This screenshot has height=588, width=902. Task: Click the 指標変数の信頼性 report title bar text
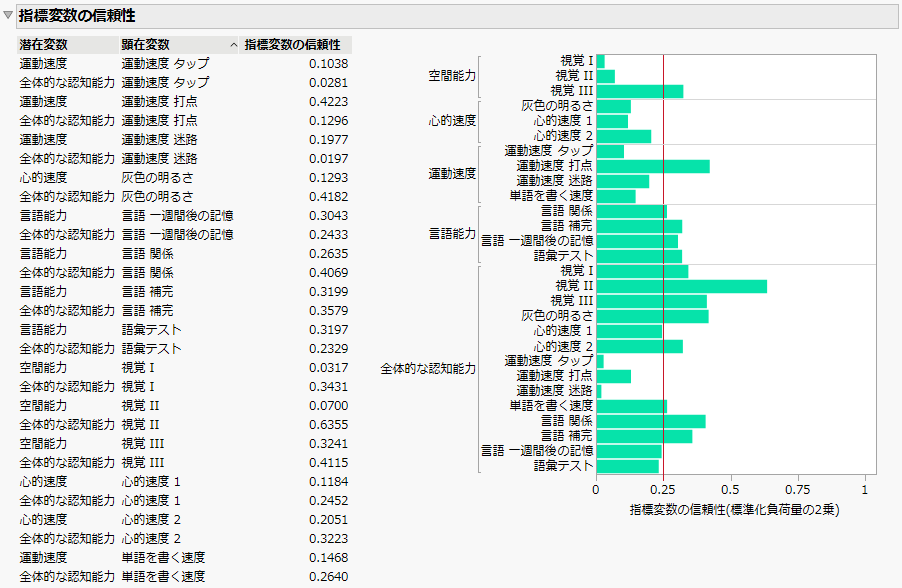pyautogui.click(x=77, y=16)
